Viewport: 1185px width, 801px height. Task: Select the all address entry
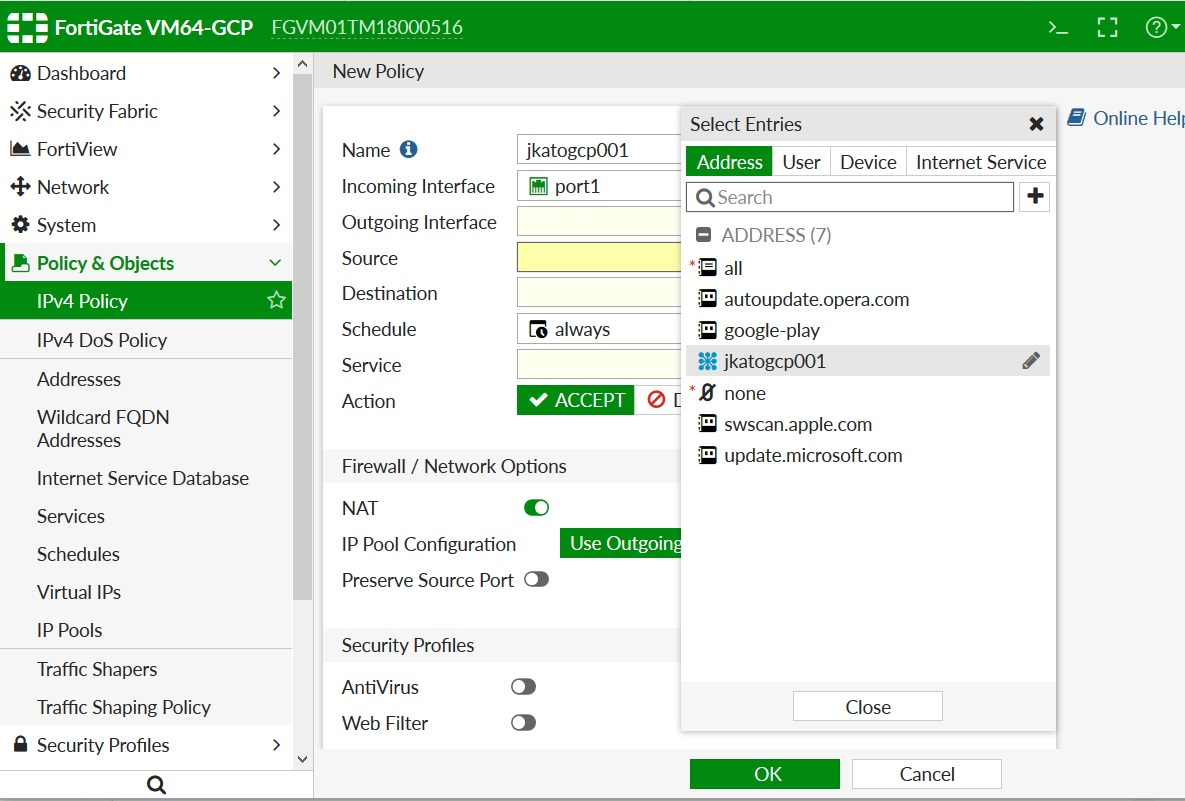click(868, 268)
